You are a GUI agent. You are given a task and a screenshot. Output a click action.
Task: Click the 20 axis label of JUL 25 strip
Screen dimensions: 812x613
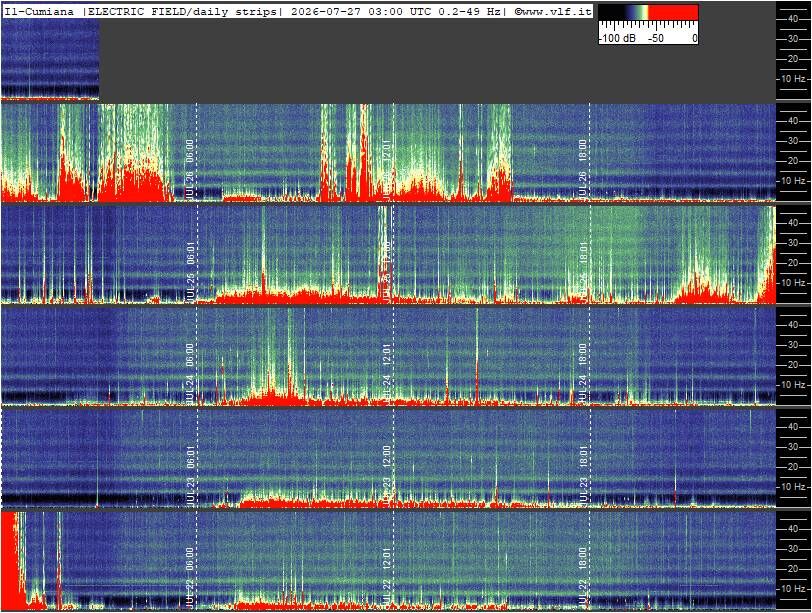click(792, 263)
